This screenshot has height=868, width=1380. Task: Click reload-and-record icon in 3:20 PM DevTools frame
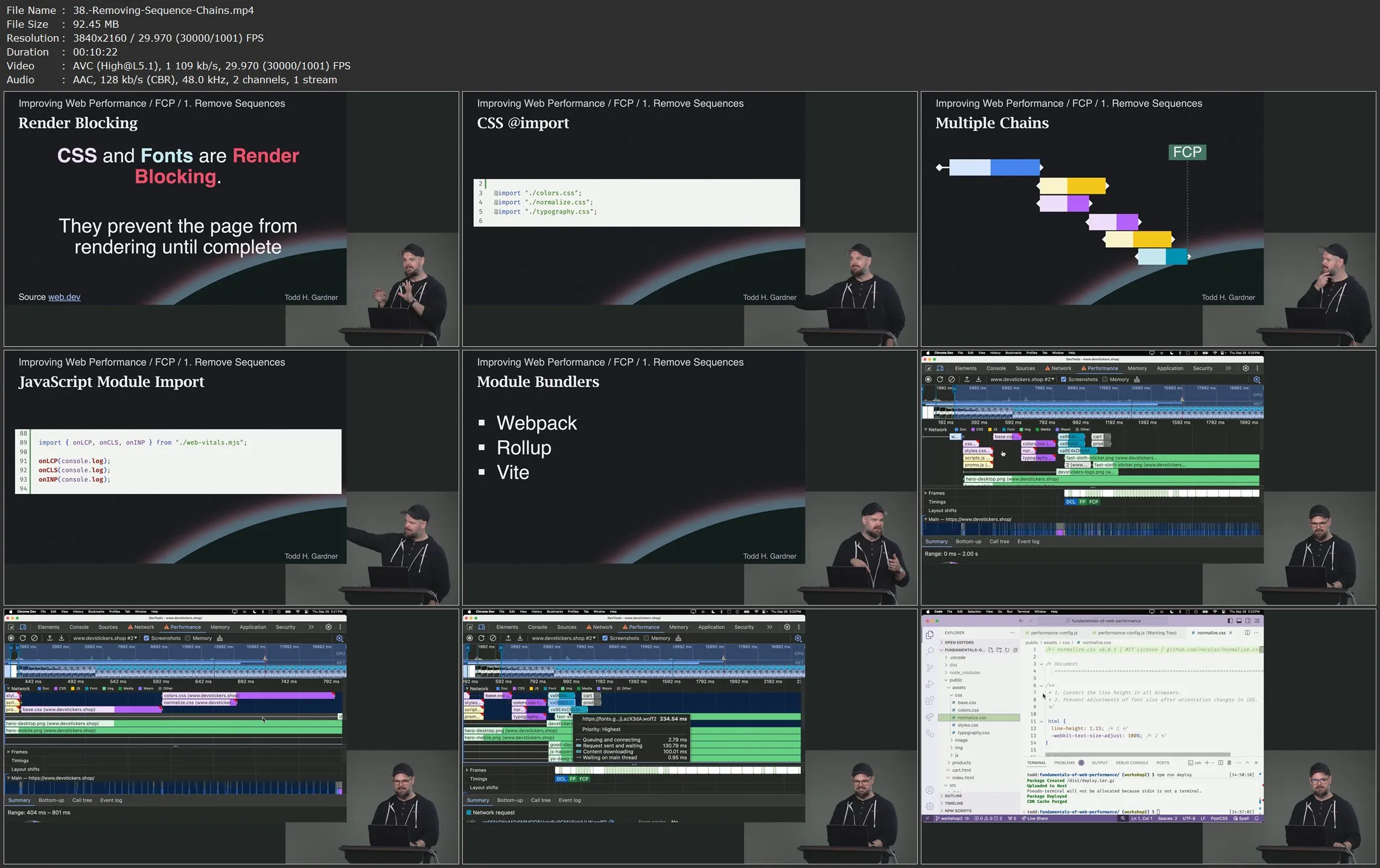[940, 379]
